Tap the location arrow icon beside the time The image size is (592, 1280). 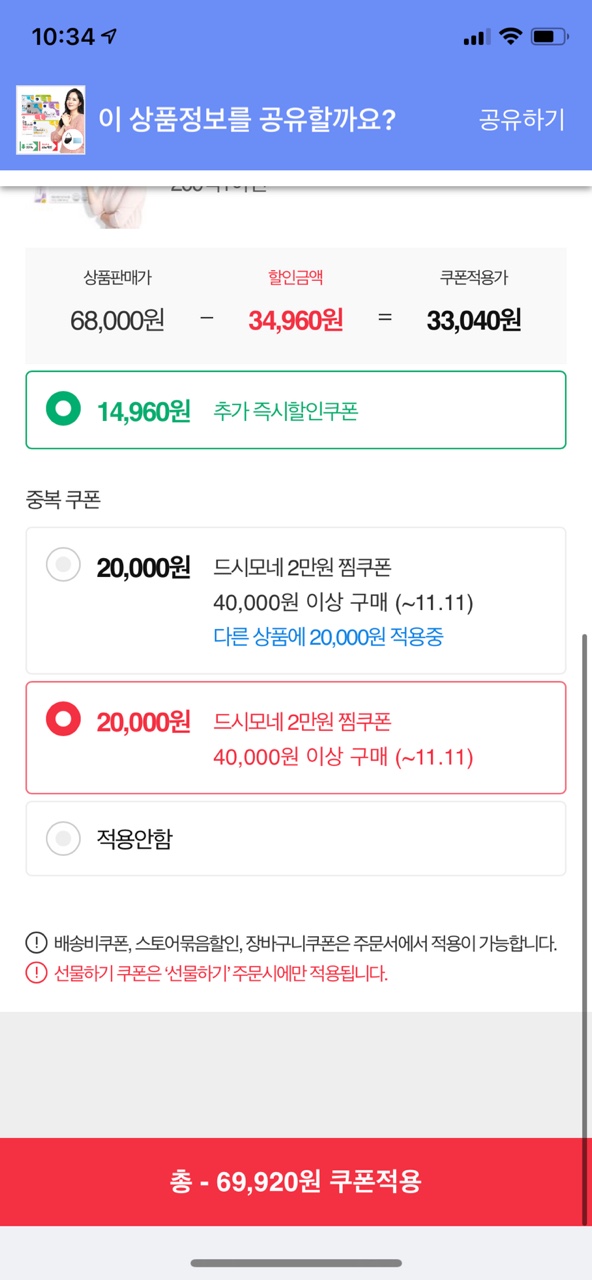click(x=110, y=37)
